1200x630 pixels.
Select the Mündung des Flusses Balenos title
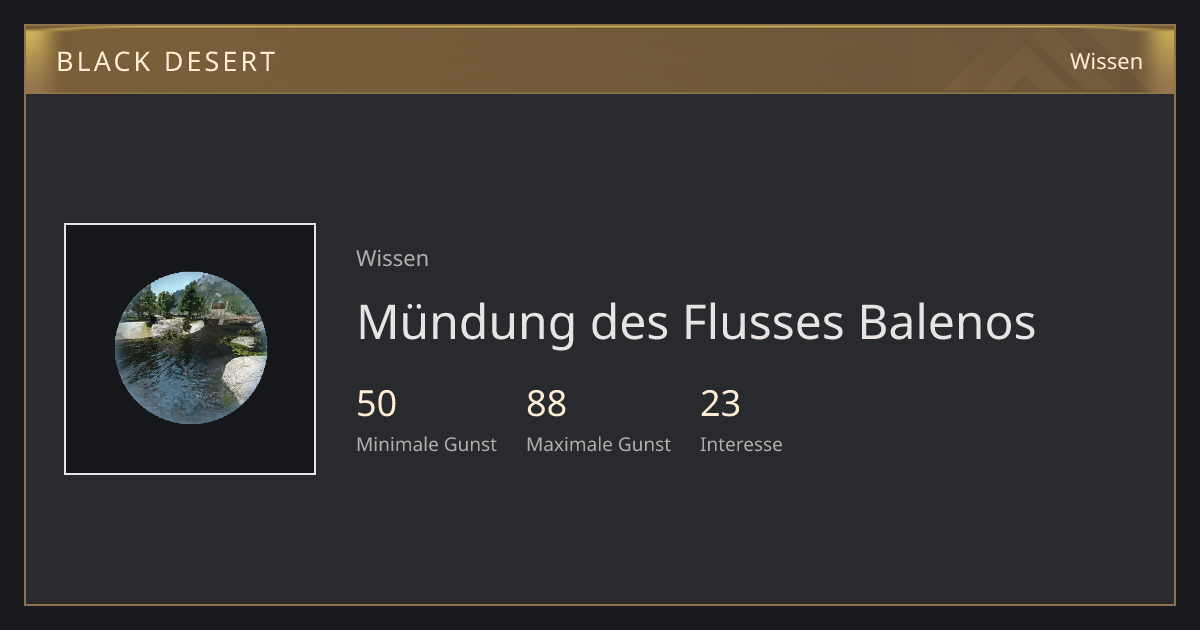[x=696, y=322]
